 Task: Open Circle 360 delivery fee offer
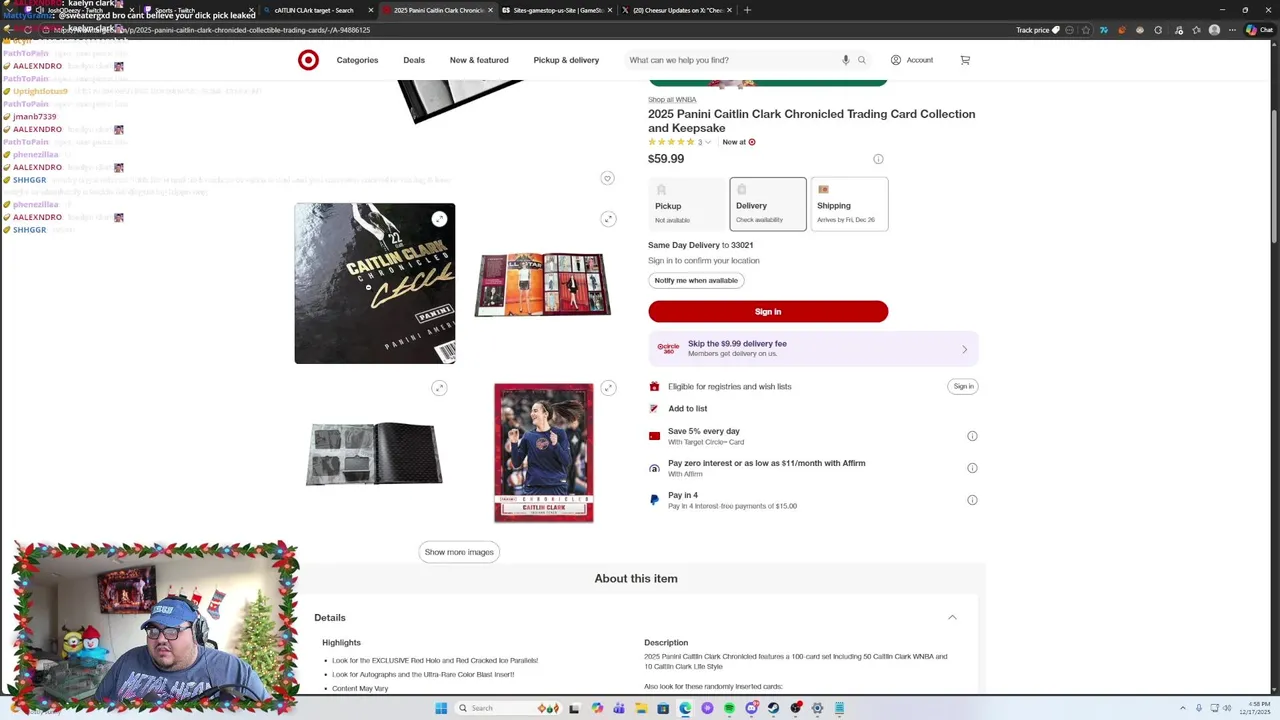tap(813, 348)
